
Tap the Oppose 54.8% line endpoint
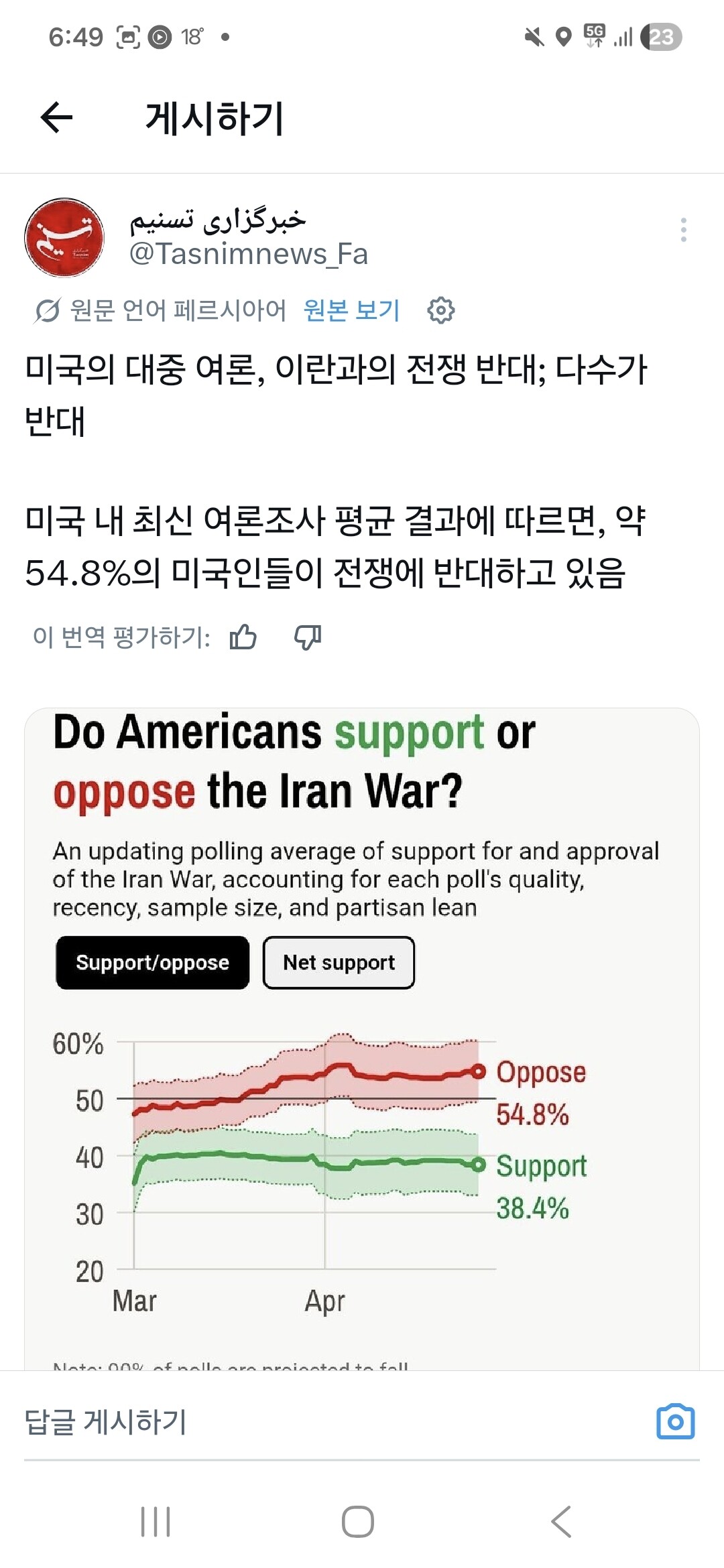[478, 1071]
